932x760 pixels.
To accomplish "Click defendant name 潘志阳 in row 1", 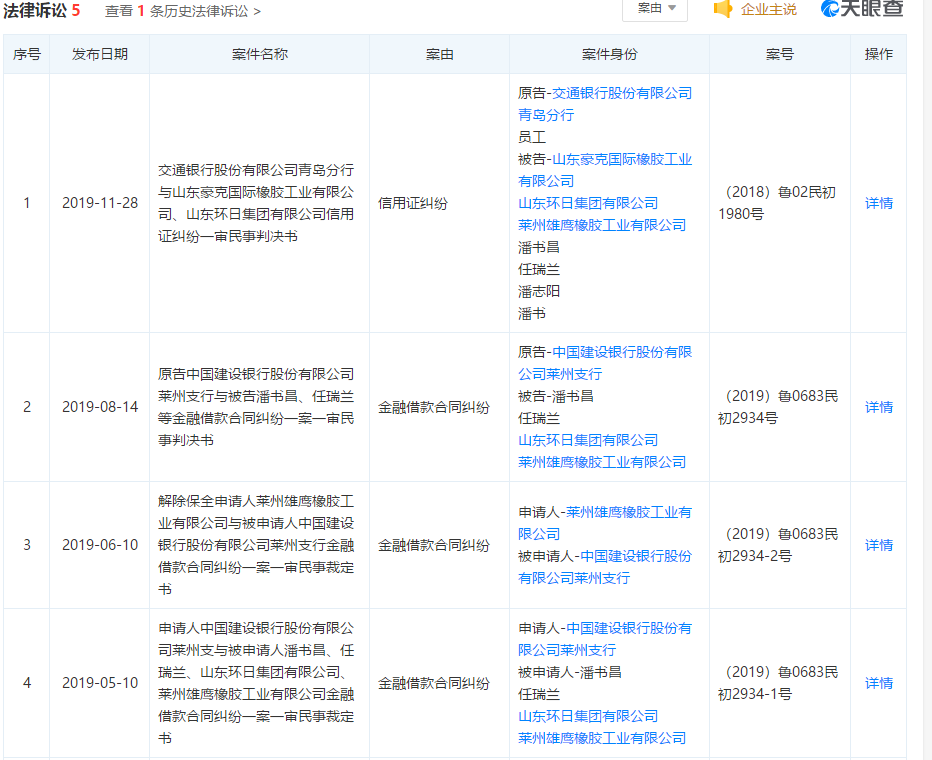I will (539, 291).
